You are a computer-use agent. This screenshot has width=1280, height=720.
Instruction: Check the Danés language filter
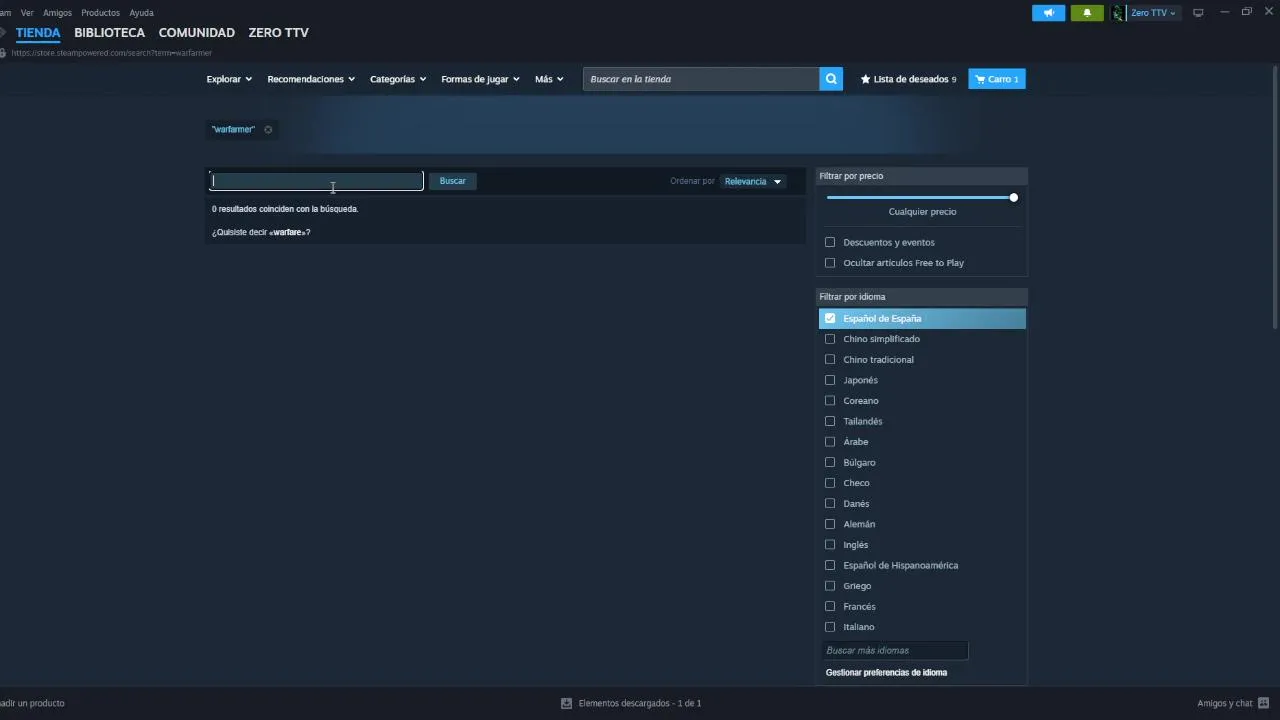(x=830, y=504)
